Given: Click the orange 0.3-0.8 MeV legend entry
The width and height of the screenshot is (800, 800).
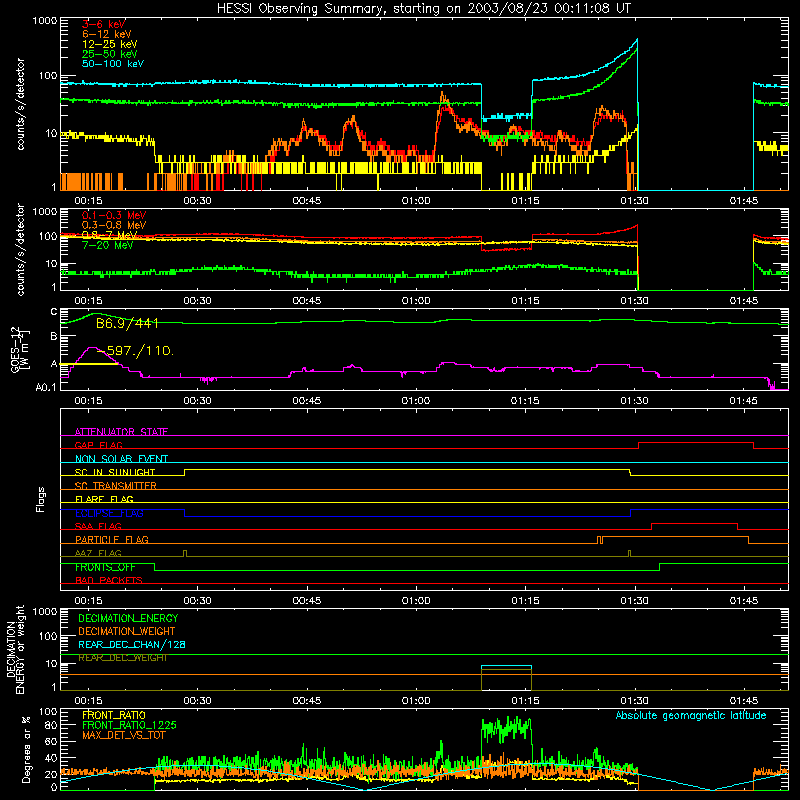Looking at the screenshot, I should pyautogui.click(x=114, y=225).
